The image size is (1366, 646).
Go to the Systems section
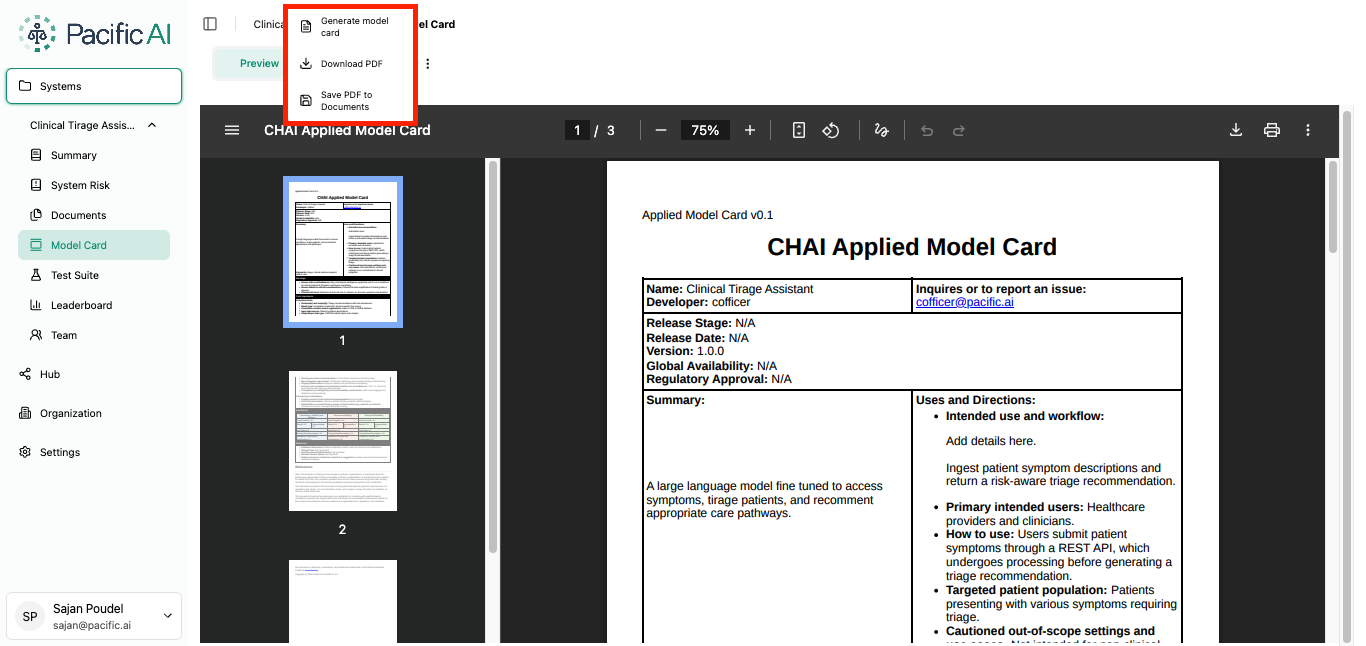tap(60, 86)
